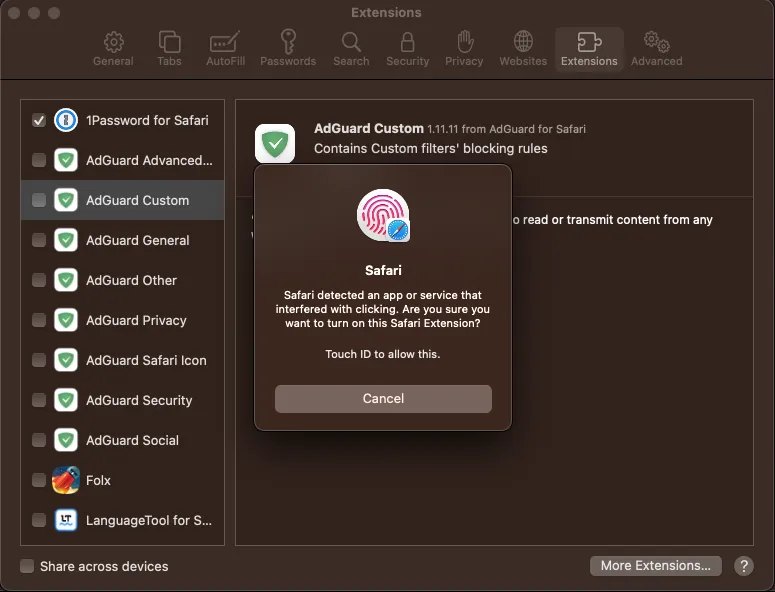This screenshot has width=775, height=592.
Task: Click the AdGuard Other shield icon
Action: (66, 280)
